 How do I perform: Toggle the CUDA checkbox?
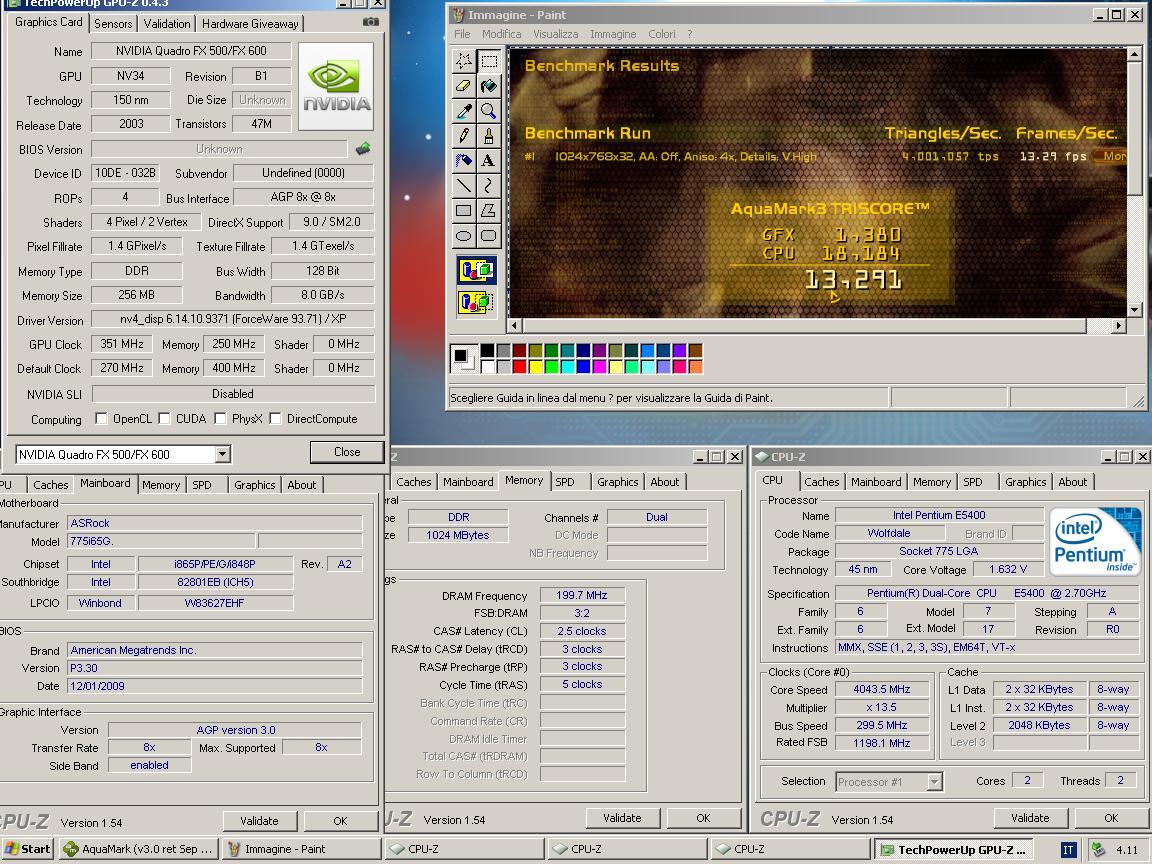pyautogui.click(x=165, y=419)
